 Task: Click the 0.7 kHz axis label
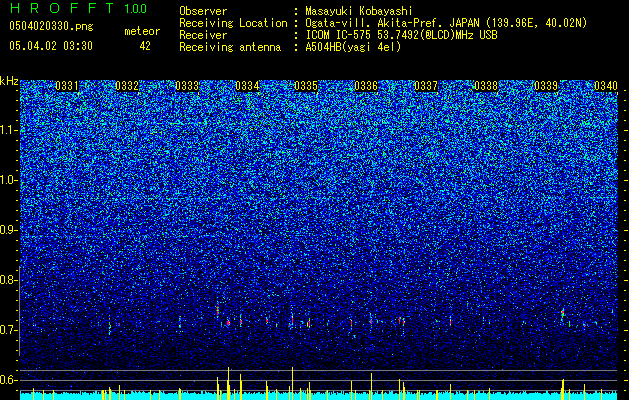coord(8,330)
